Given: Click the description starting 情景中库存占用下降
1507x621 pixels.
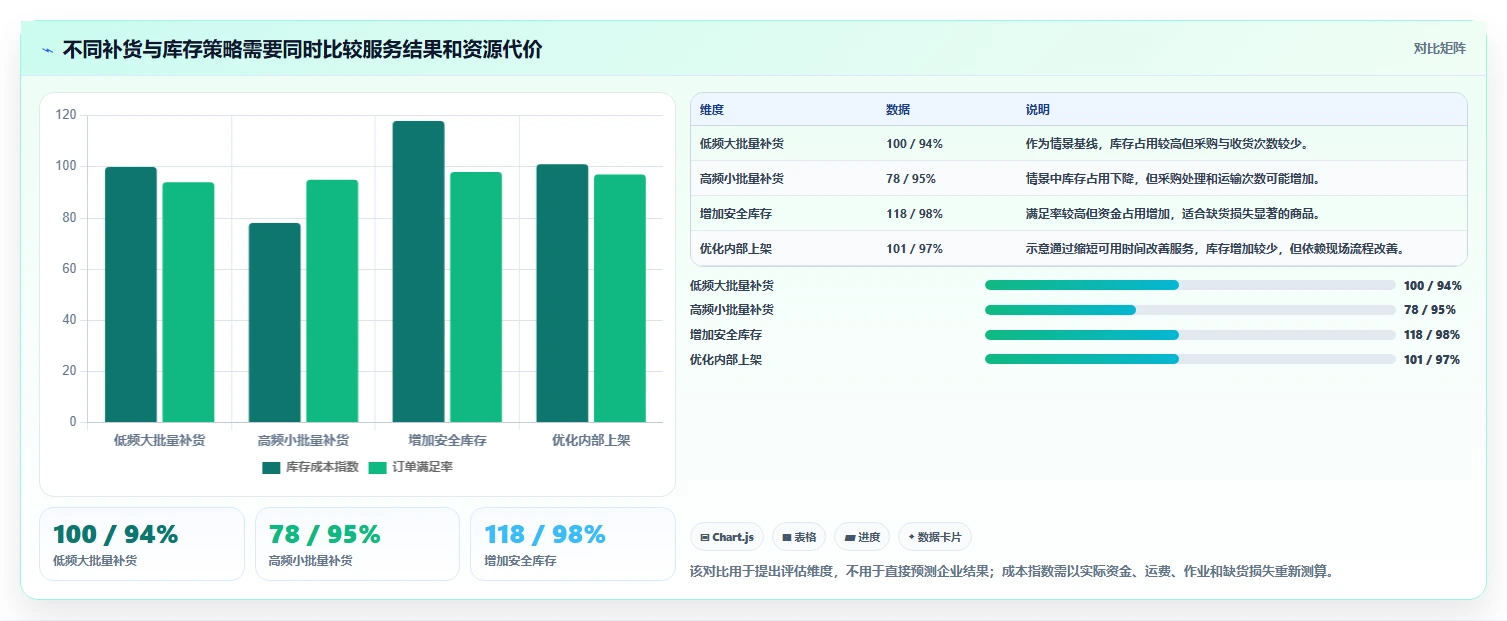Looking at the screenshot, I should tap(1173, 179).
